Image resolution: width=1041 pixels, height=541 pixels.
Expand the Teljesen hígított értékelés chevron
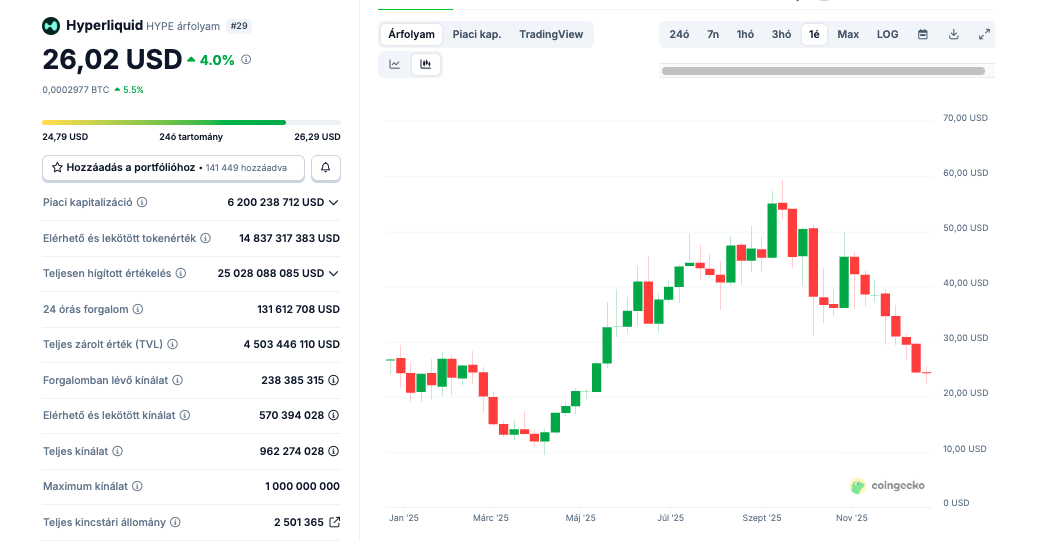coord(334,273)
